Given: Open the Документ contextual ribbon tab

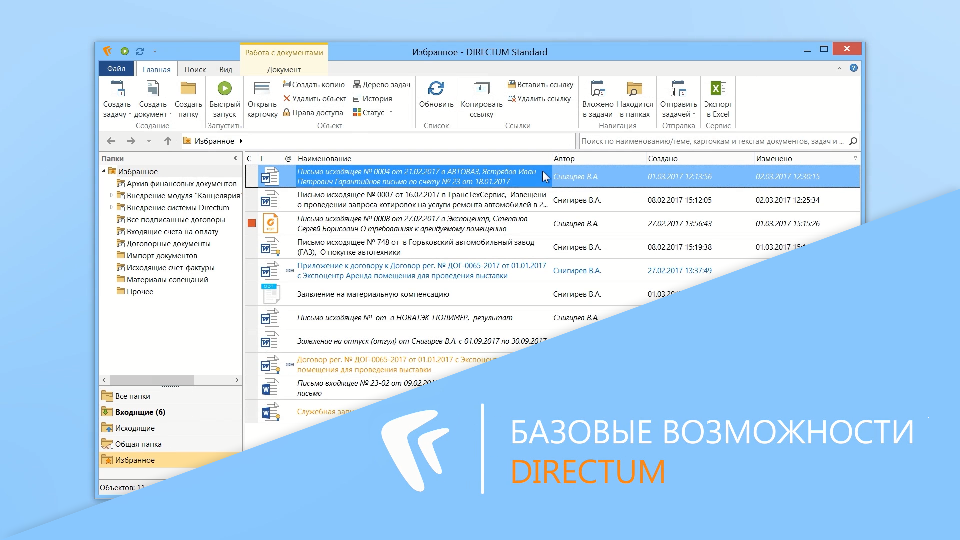Looking at the screenshot, I should [x=284, y=69].
